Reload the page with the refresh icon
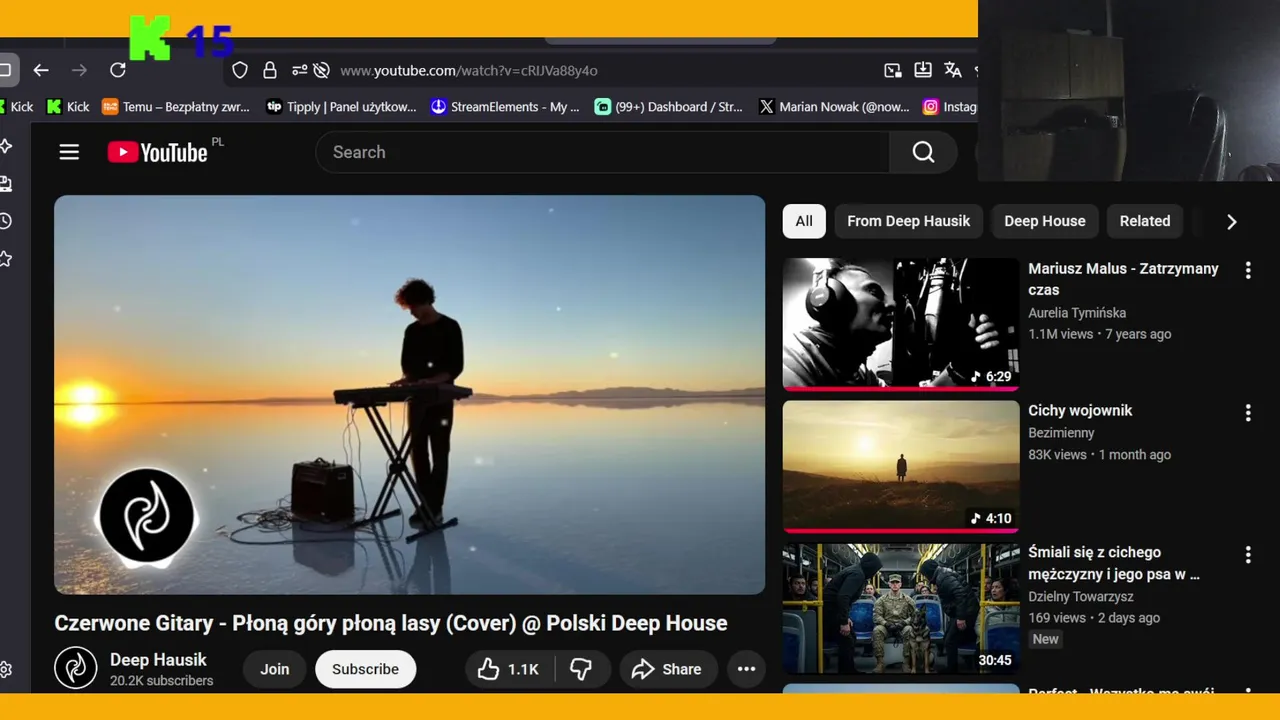The image size is (1280, 720). point(118,70)
